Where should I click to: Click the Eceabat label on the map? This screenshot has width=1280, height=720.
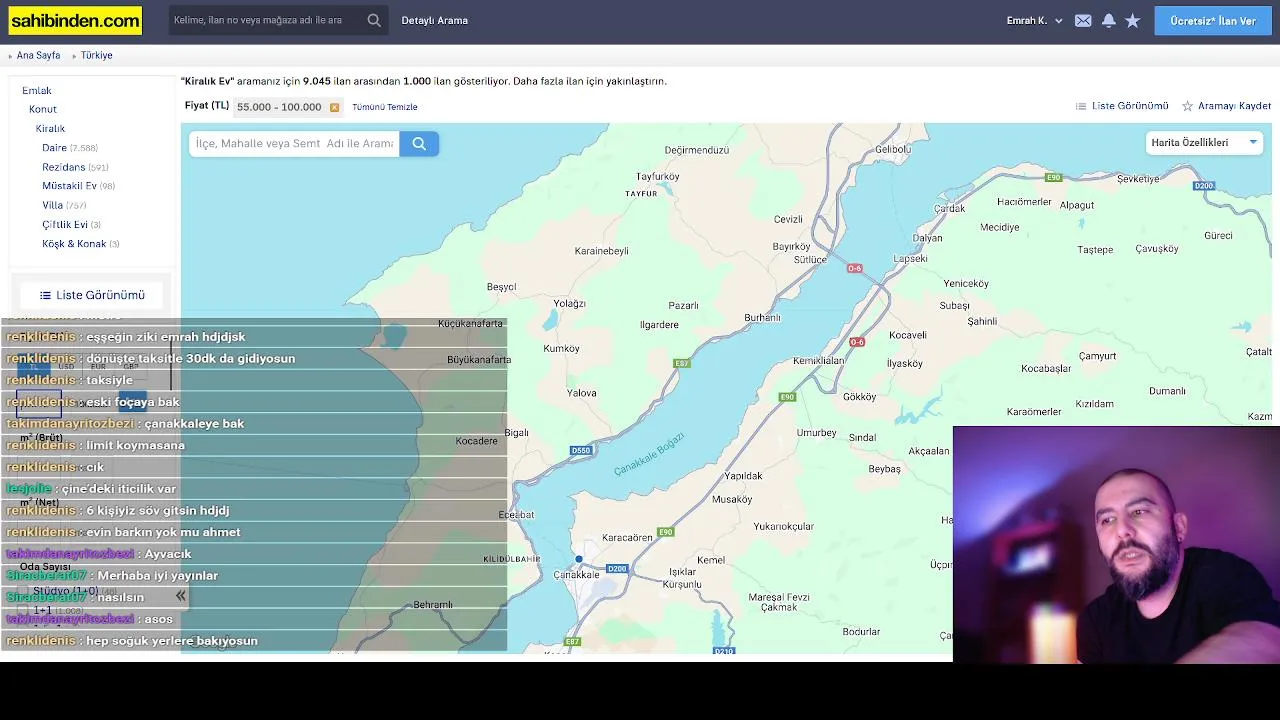pos(516,514)
